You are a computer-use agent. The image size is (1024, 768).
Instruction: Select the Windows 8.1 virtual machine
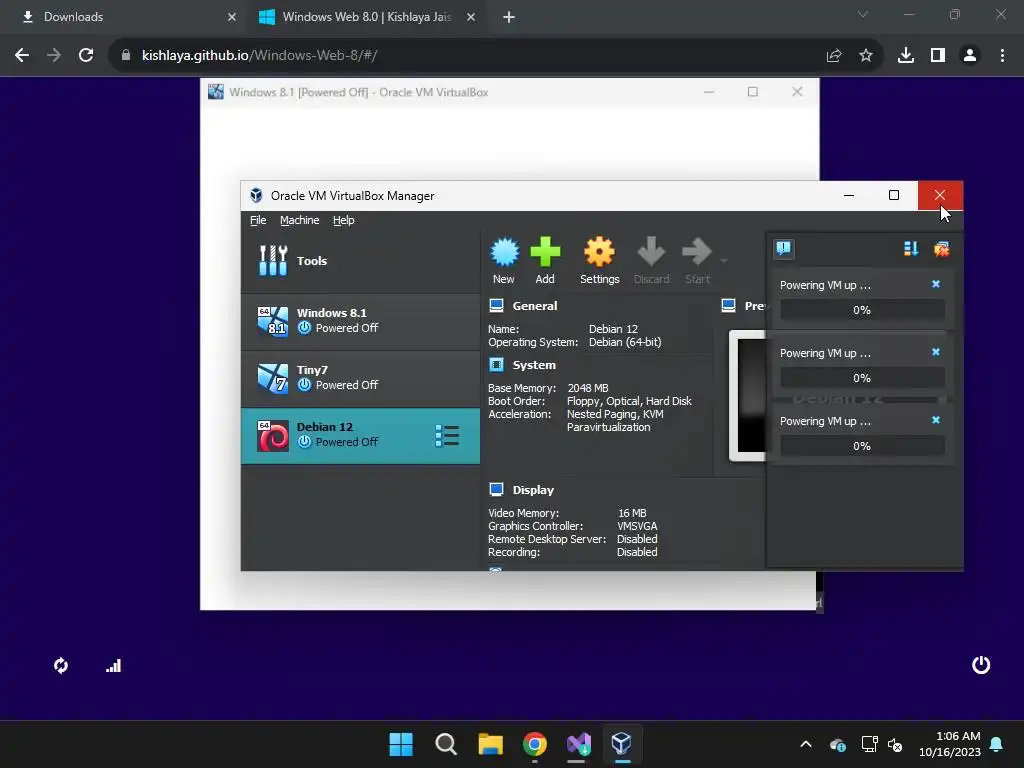(x=360, y=321)
